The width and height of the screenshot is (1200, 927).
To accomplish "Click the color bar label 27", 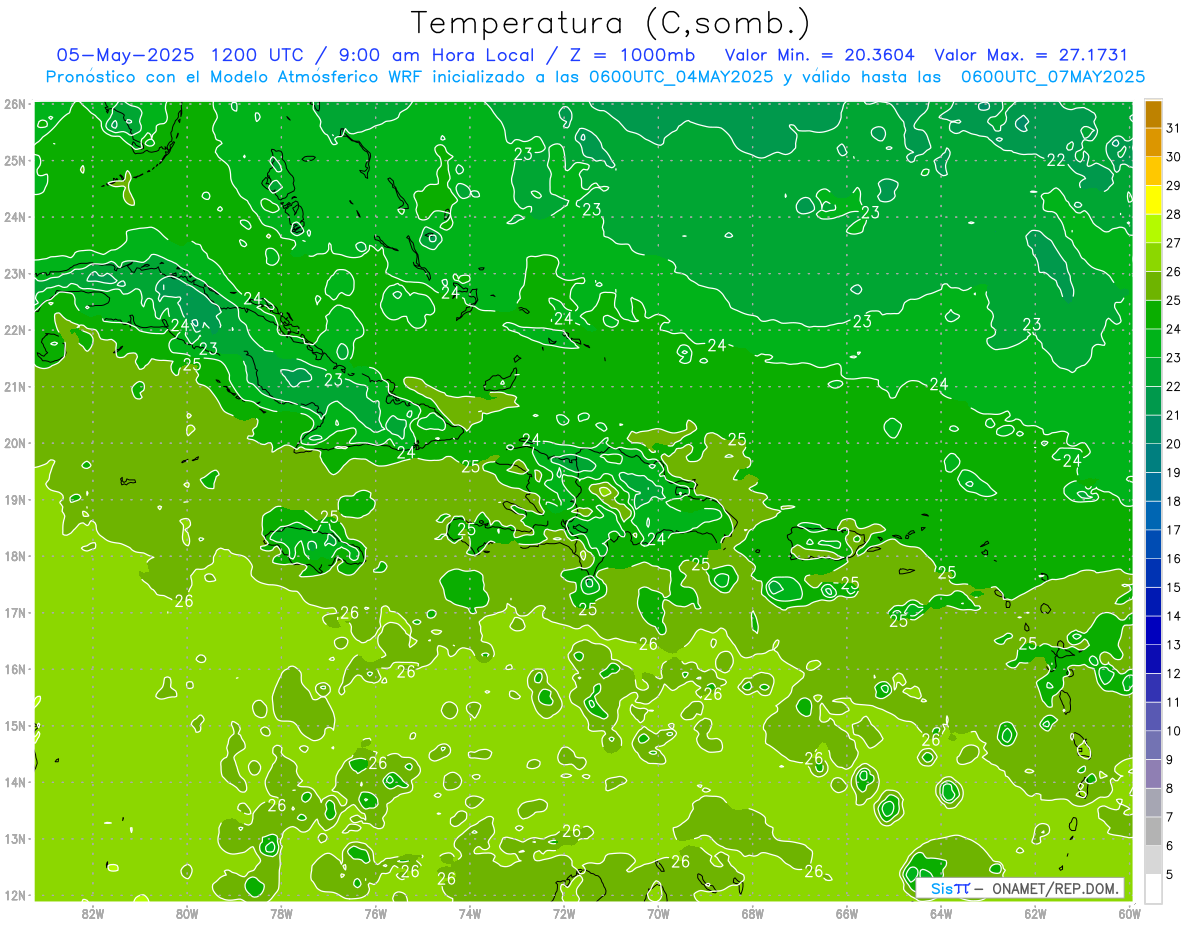I will (x=1174, y=243).
